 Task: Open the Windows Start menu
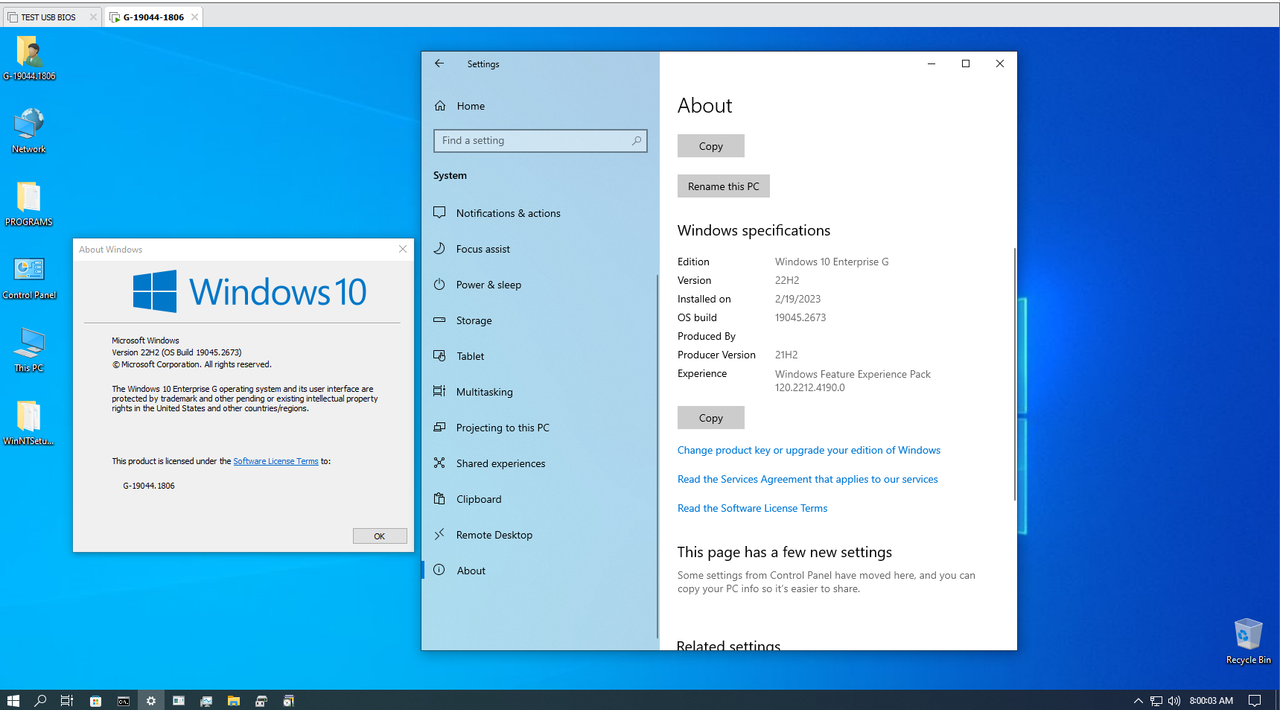(x=14, y=701)
